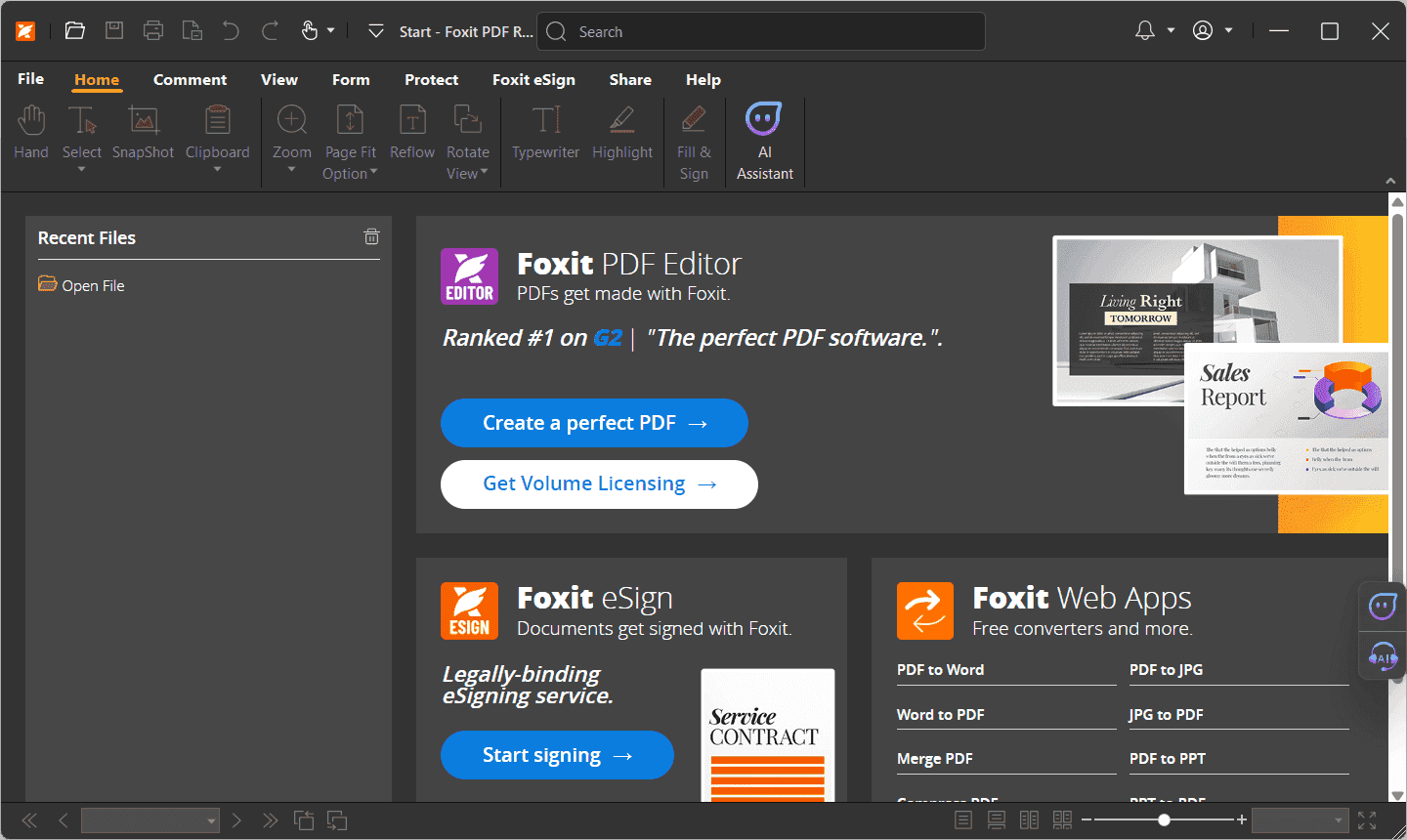Open the customize quick access toolbar dropdown

[x=375, y=31]
